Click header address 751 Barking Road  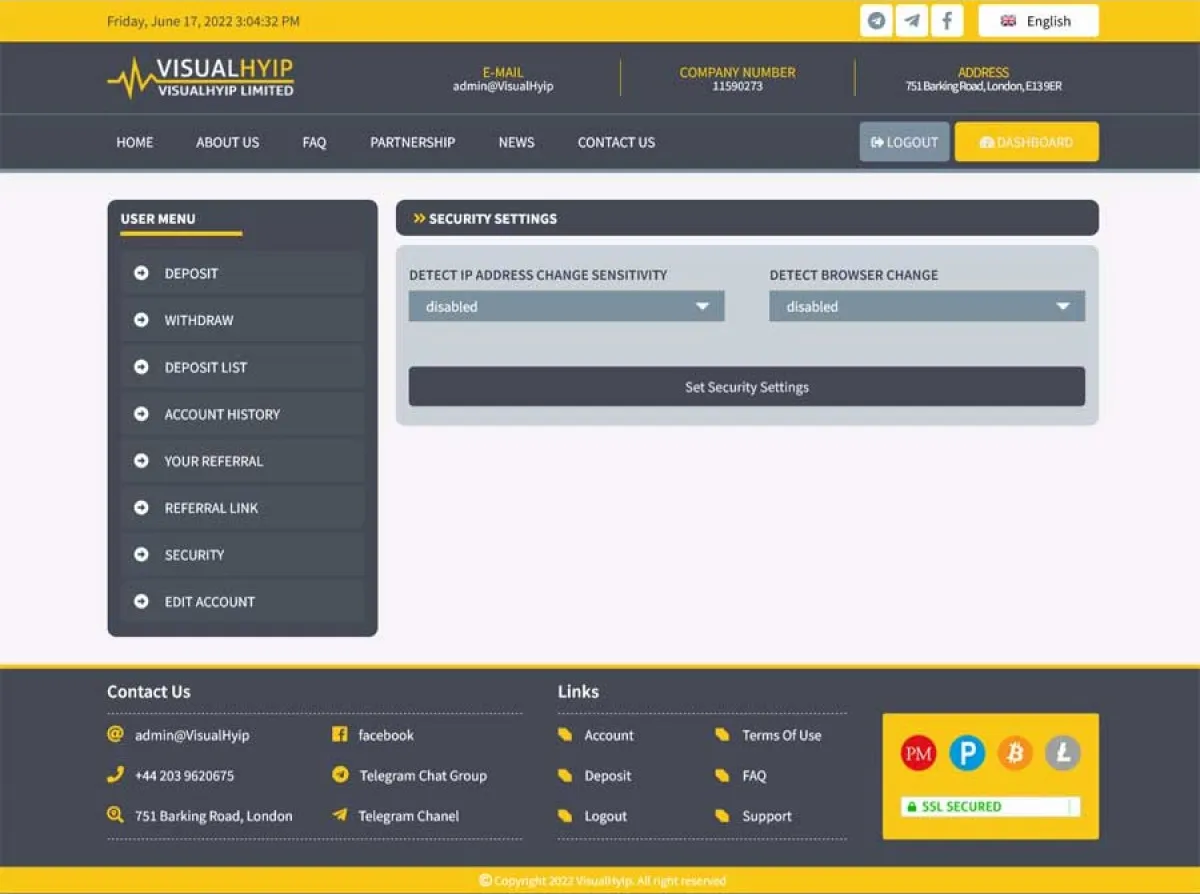983,86
